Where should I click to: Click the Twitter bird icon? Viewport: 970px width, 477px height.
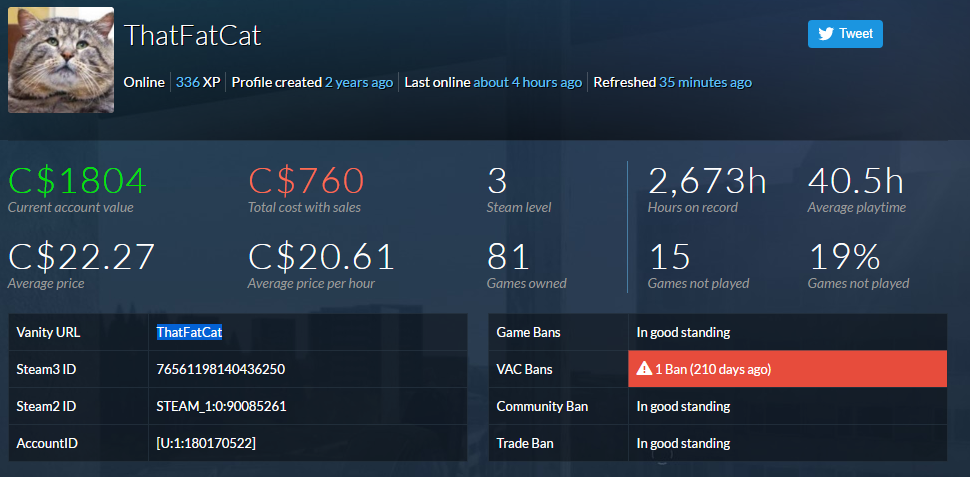[x=826, y=34]
